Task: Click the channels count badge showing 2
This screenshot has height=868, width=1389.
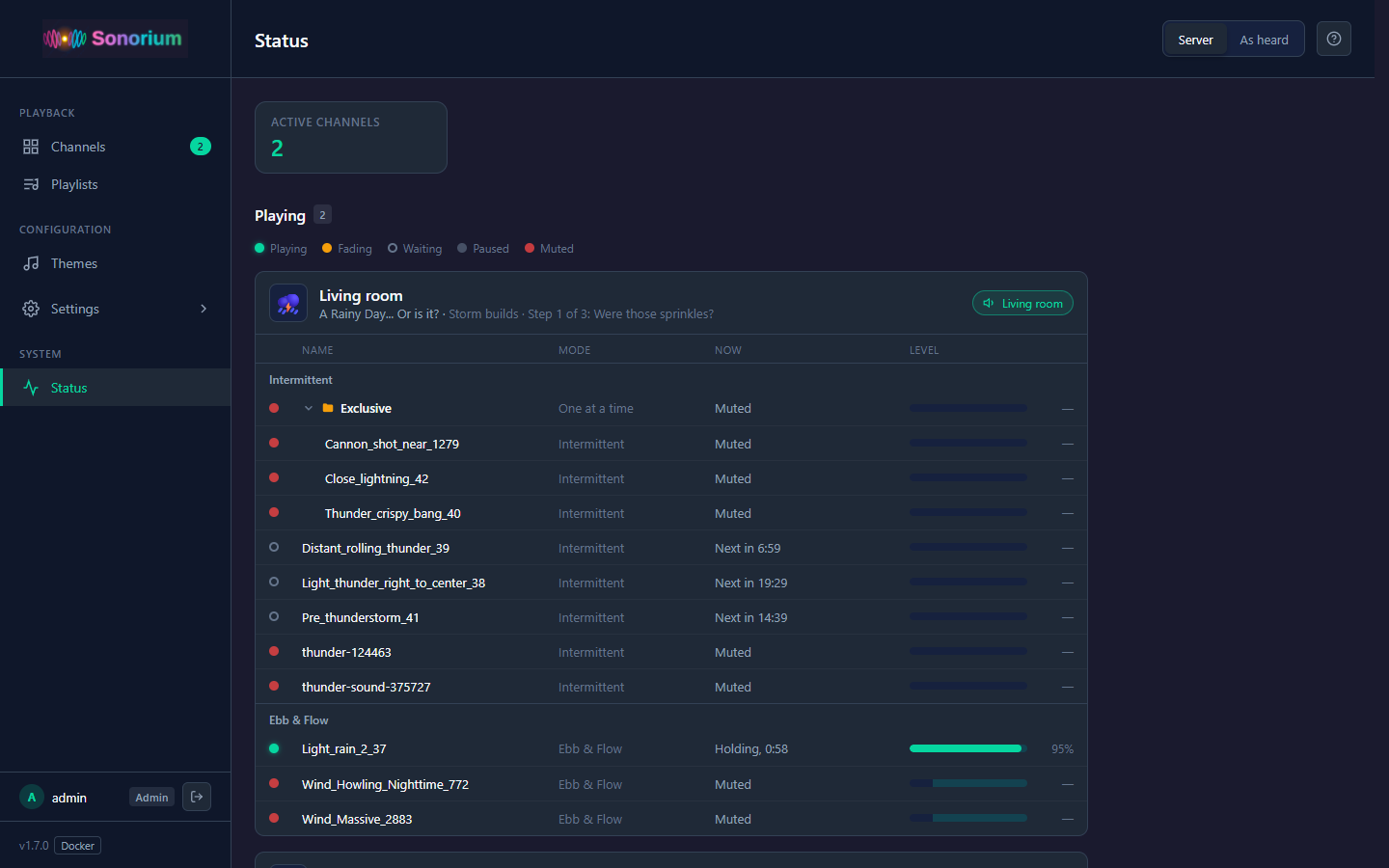Action: click(x=201, y=147)
